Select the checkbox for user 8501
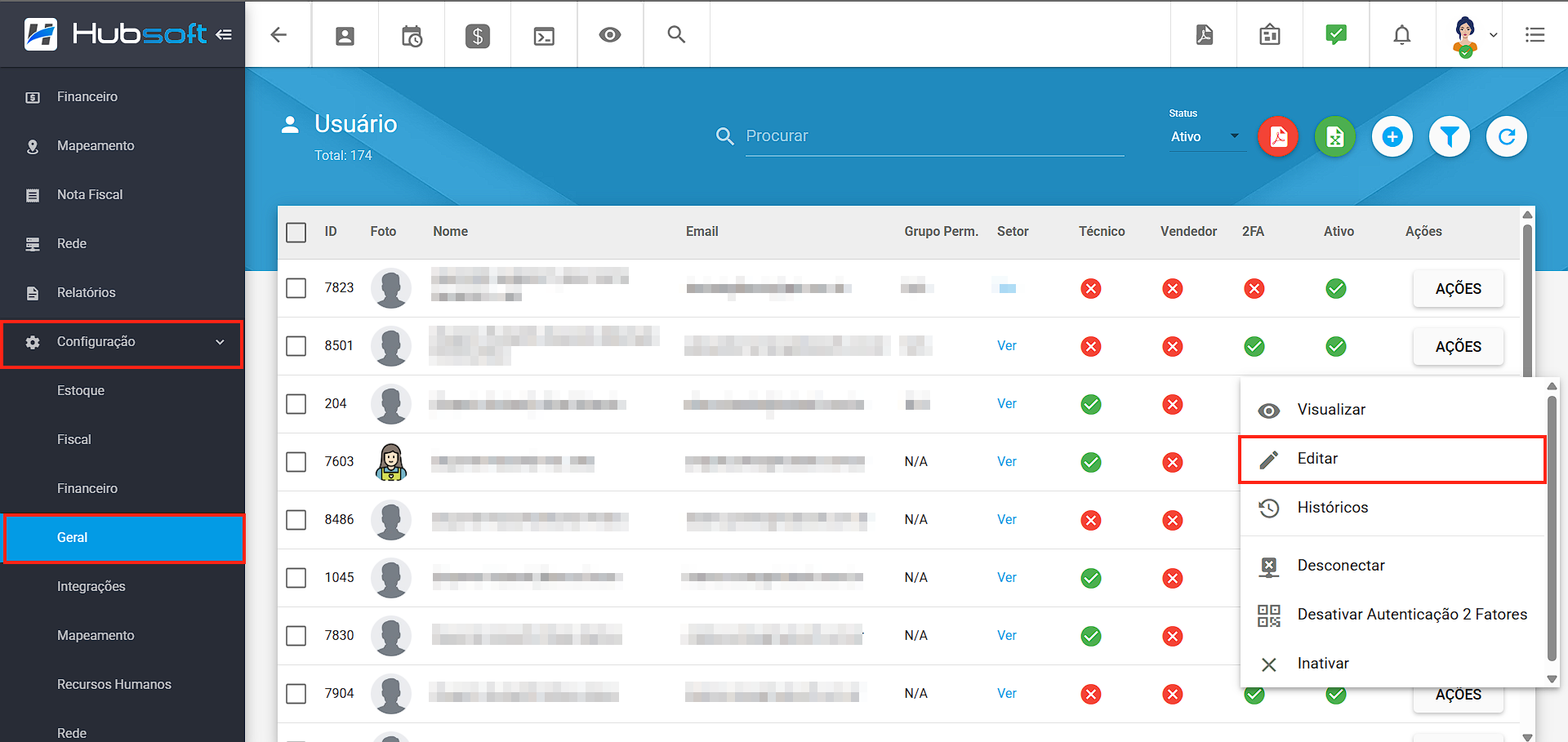Image resolution: width=1568 pixels, height=742 pixels. (x=296, y=346)
